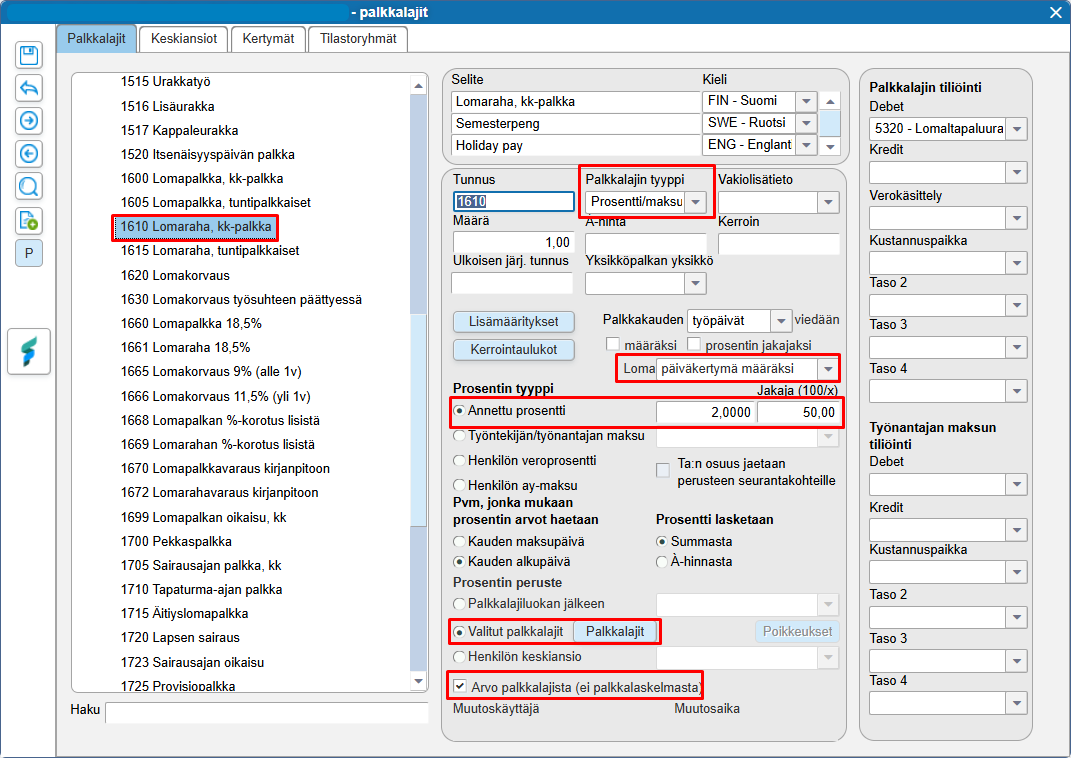Select Työntekijän/työnantajan maksu radio button

tap(460, 436)
